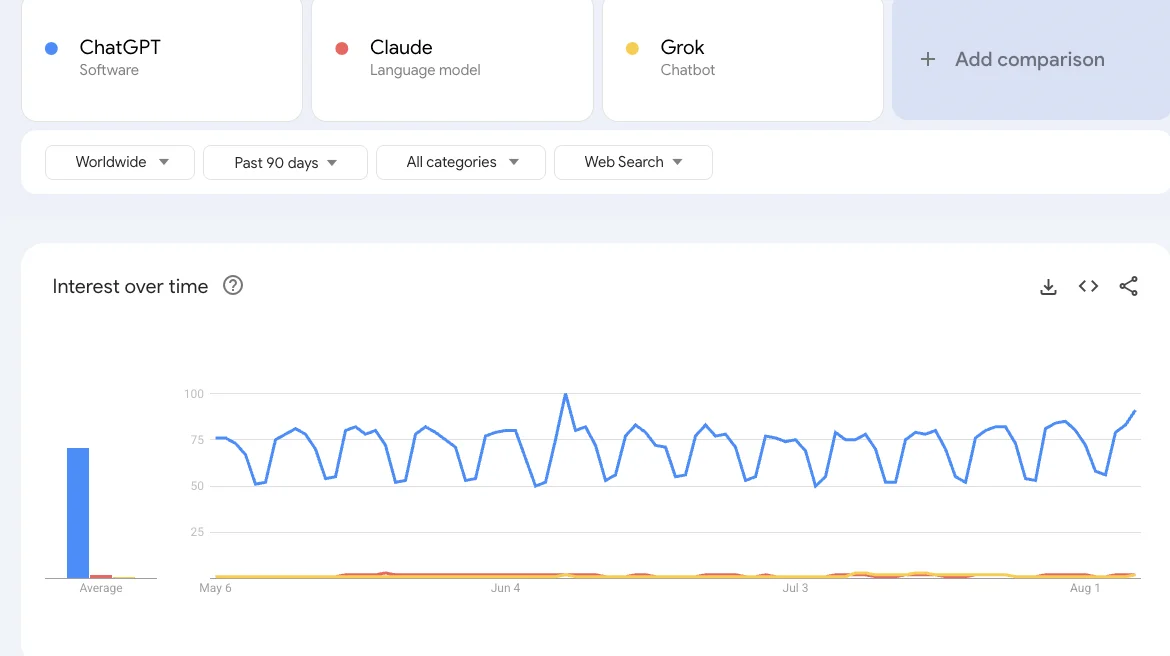Download the Interest over time data
This screenshot has width=1170, height=656.
coord(1048,287)
